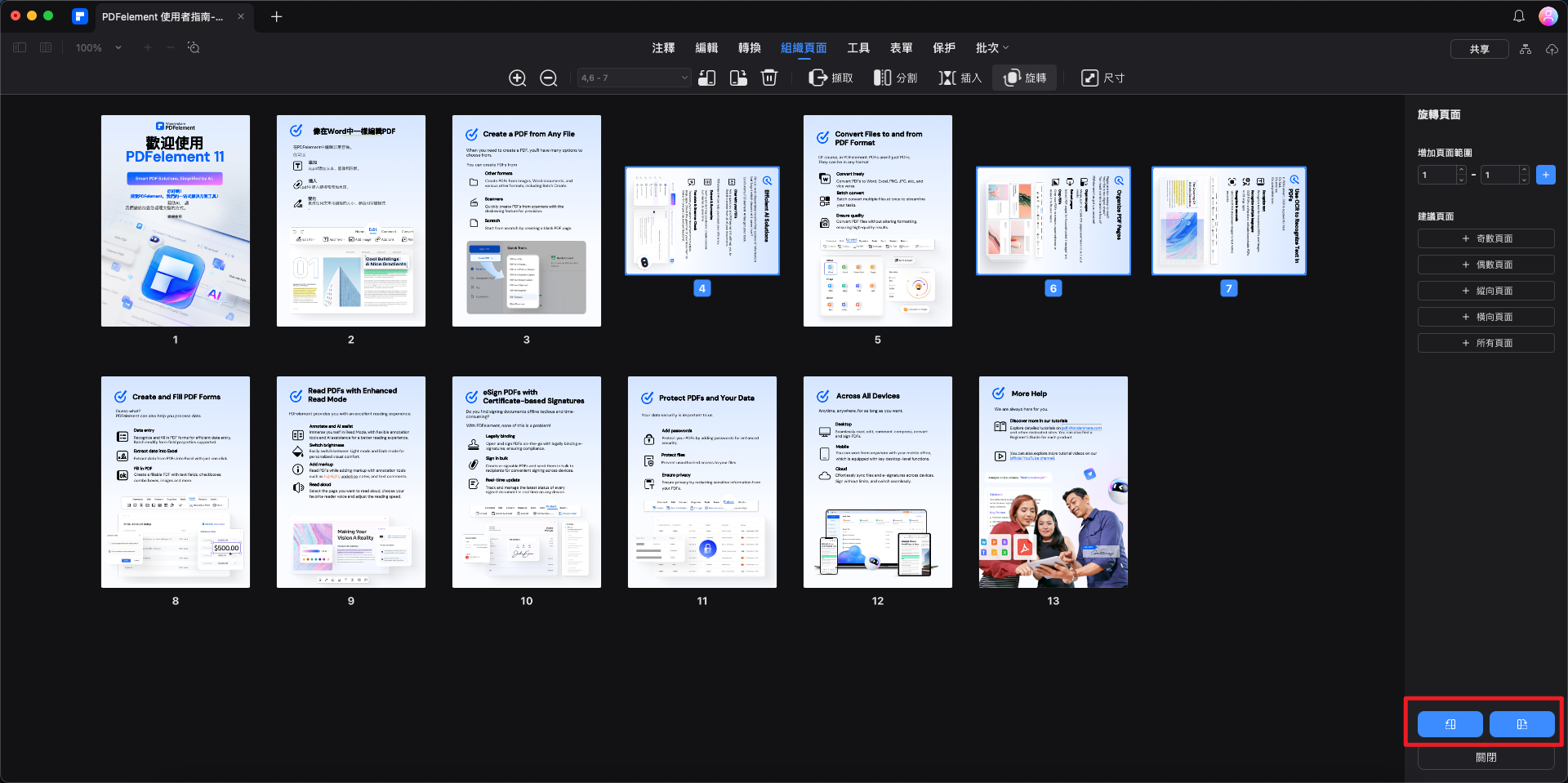
Task: Open the notifications bell
Action: (1519, 16)
